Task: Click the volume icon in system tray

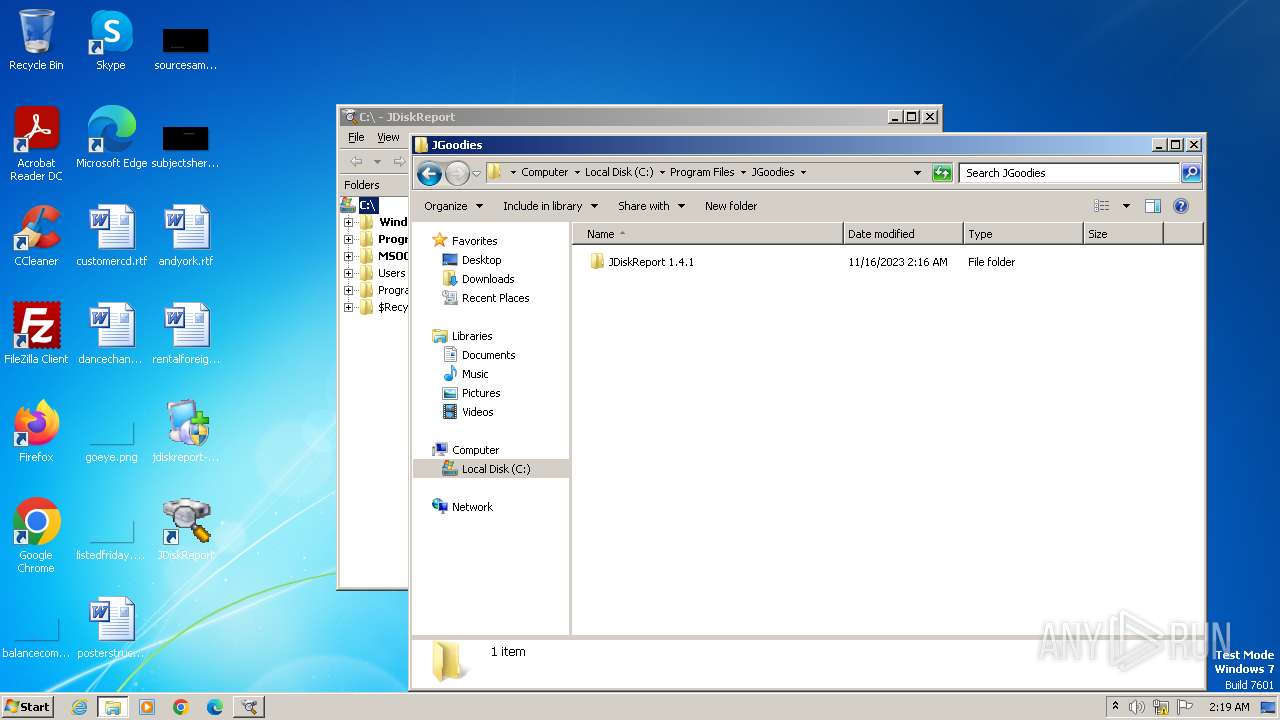Action: coord(1137,707)
